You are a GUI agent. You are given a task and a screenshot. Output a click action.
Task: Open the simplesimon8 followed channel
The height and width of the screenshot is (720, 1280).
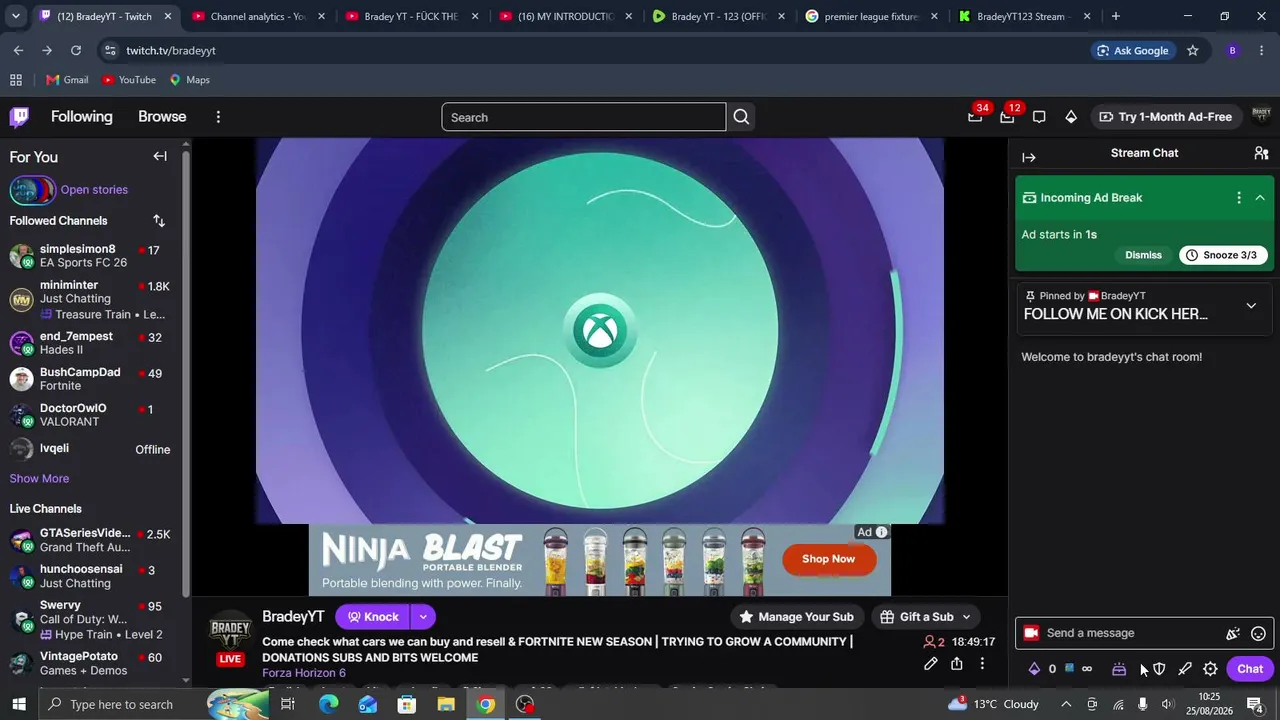tap(90, 256)
